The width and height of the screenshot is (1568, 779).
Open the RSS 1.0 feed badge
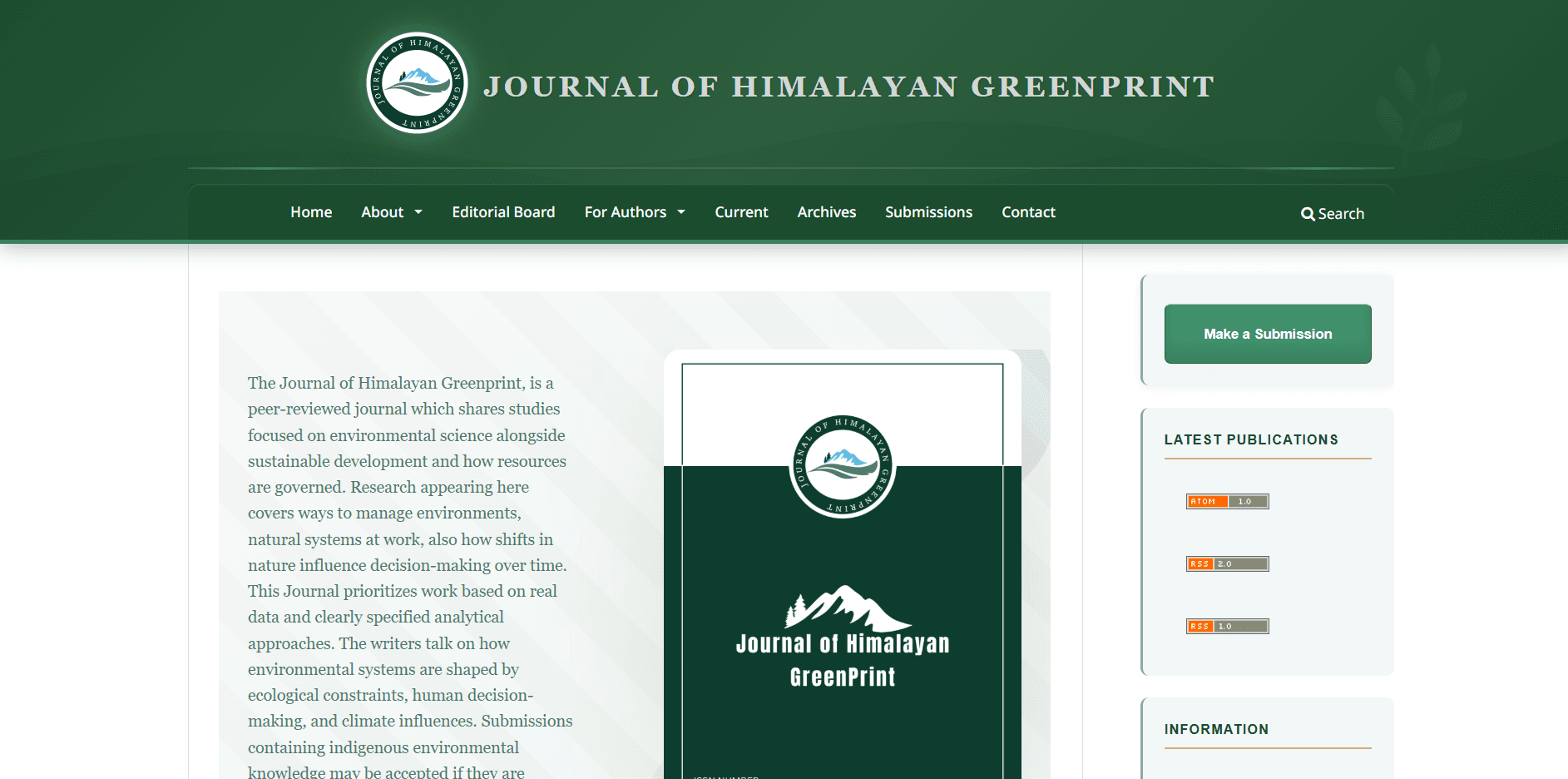[x=1227, y=626]
